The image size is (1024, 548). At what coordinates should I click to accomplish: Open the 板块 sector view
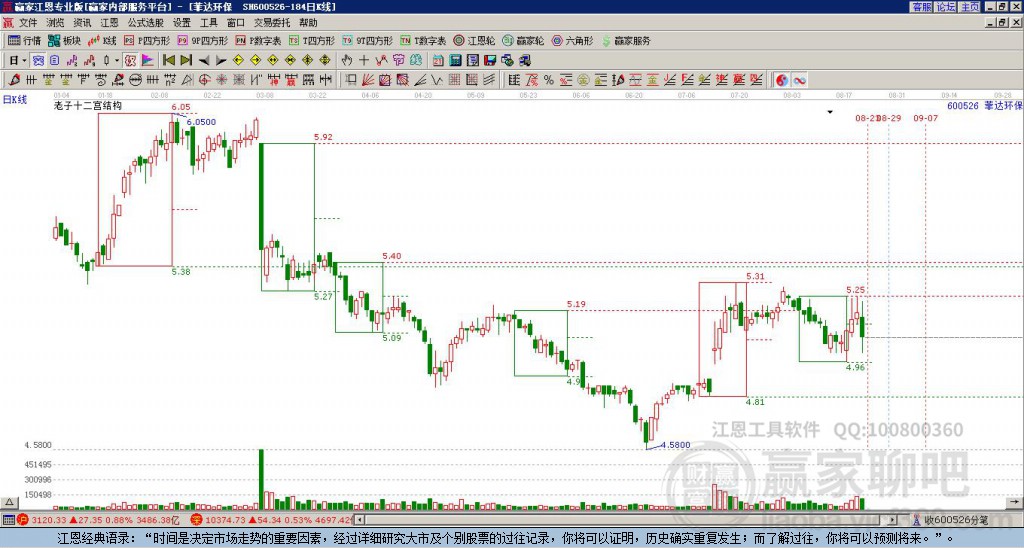point(64,40)
